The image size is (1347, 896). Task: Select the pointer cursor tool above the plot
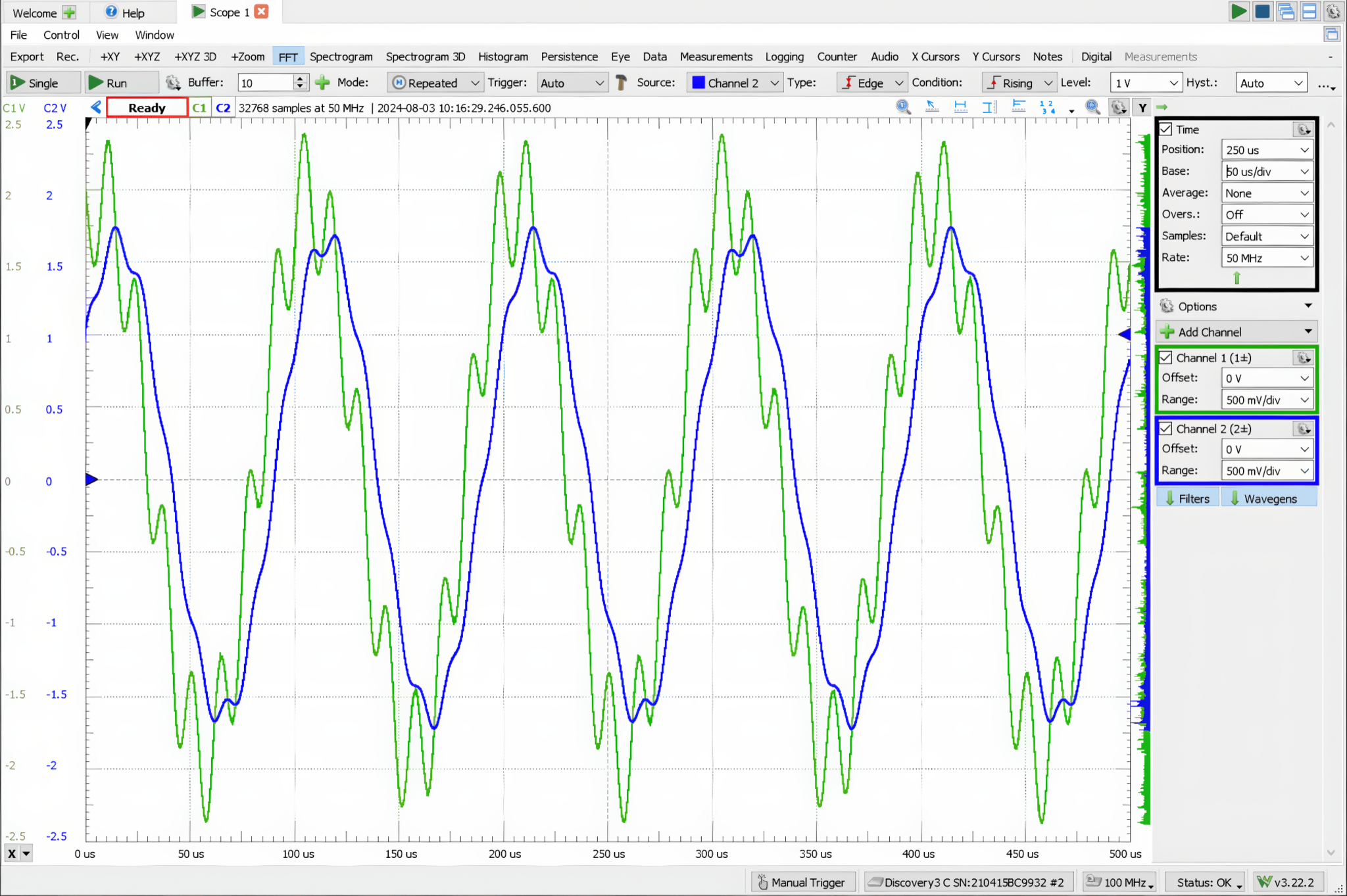pos(931,106)
